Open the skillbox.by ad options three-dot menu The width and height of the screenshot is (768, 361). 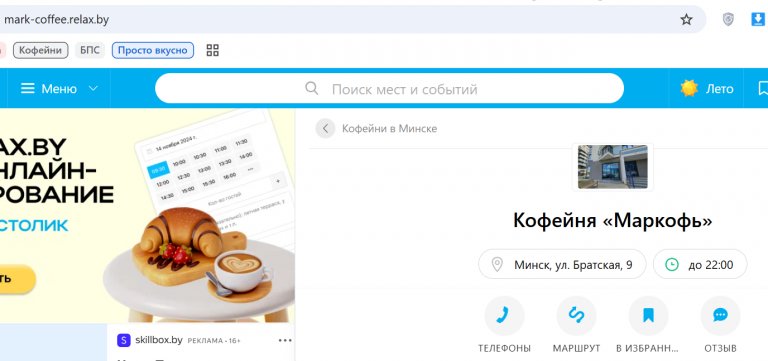(285, 340)
